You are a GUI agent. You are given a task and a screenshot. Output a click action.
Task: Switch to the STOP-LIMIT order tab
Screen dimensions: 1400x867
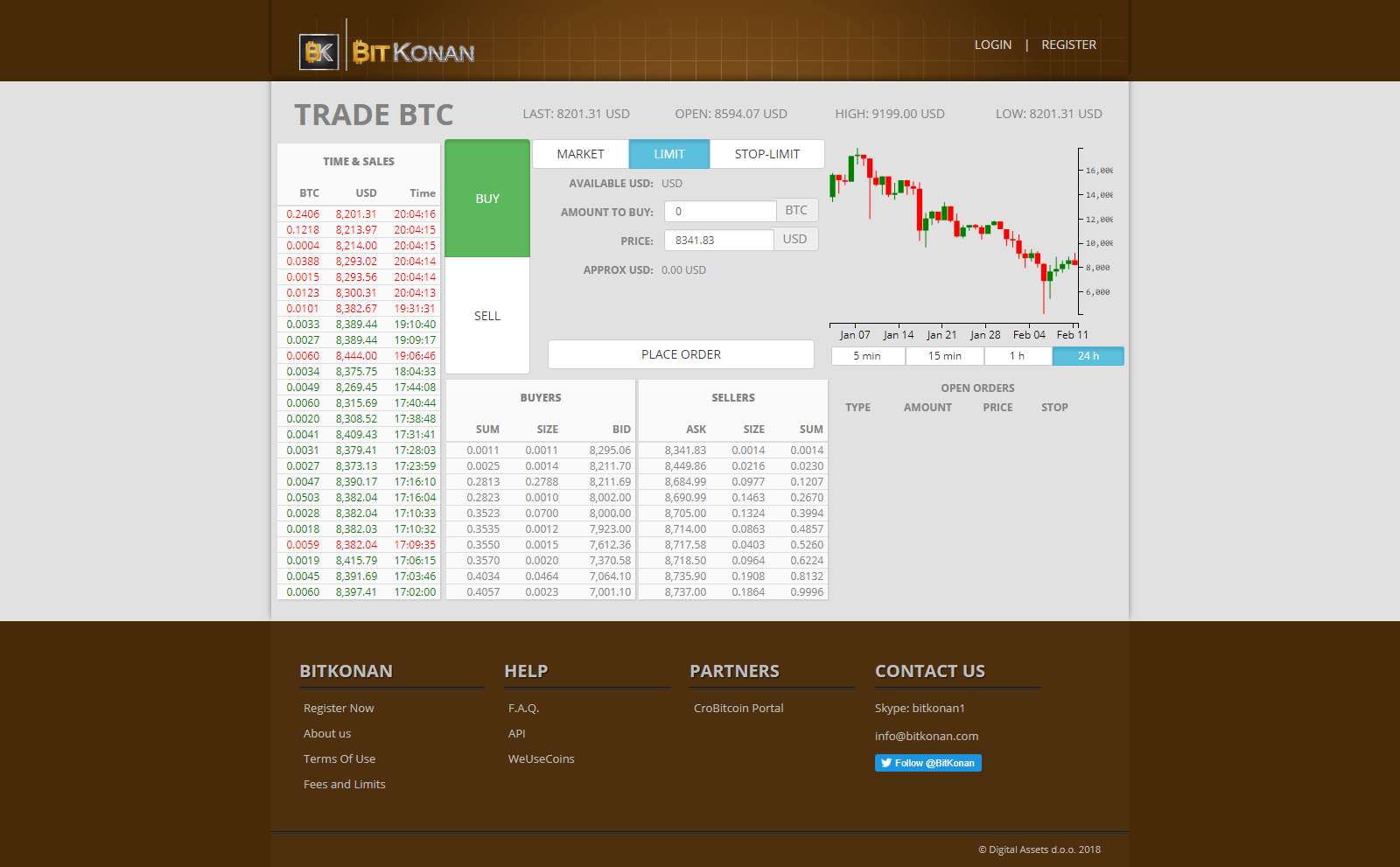click(766, 154)
